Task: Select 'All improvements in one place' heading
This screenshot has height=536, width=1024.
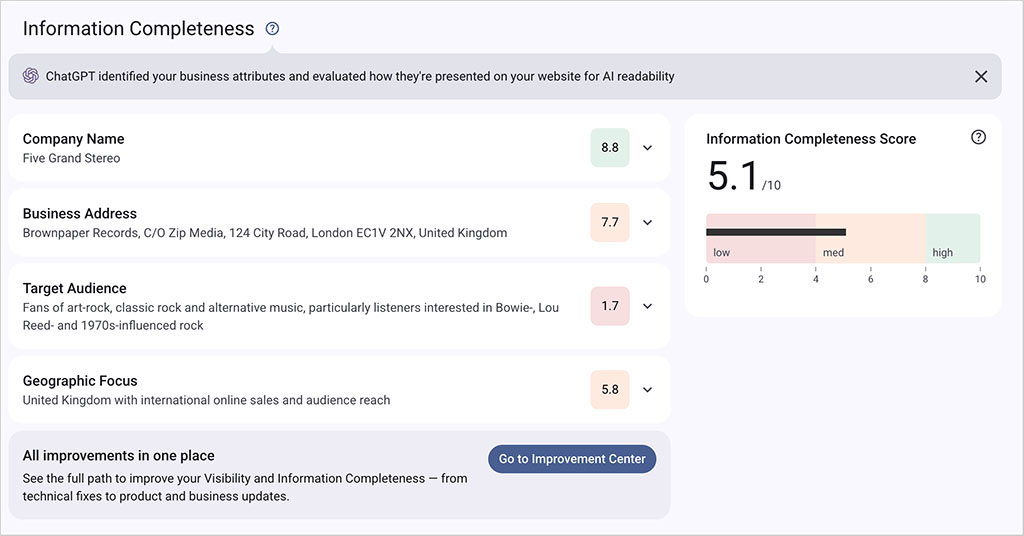Action: click(119, 456)
